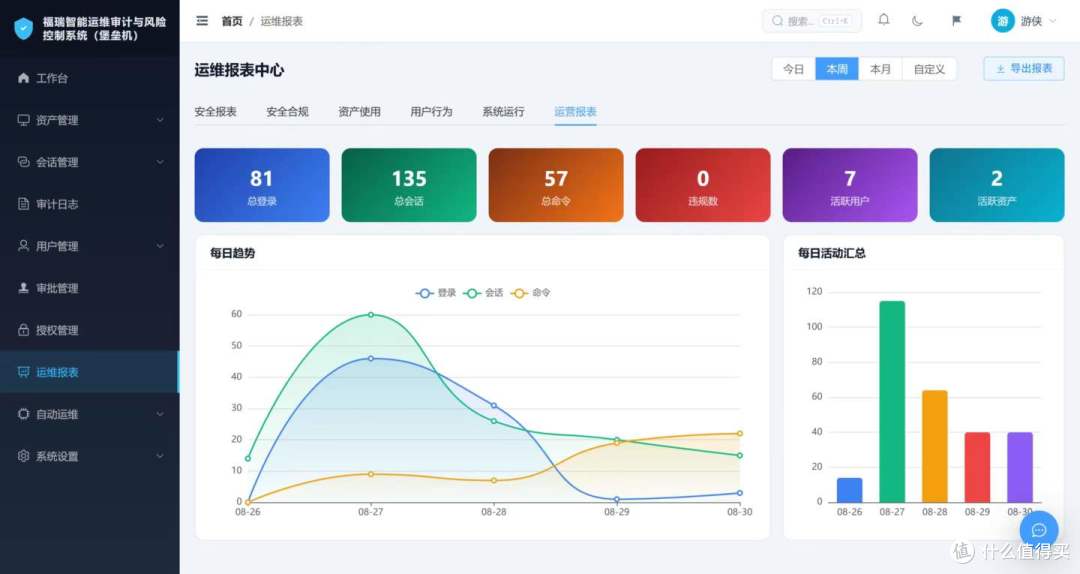Click the 会话 peak point at 08-27
This screenshot has width=1080, height=574.
pos(371,314)
